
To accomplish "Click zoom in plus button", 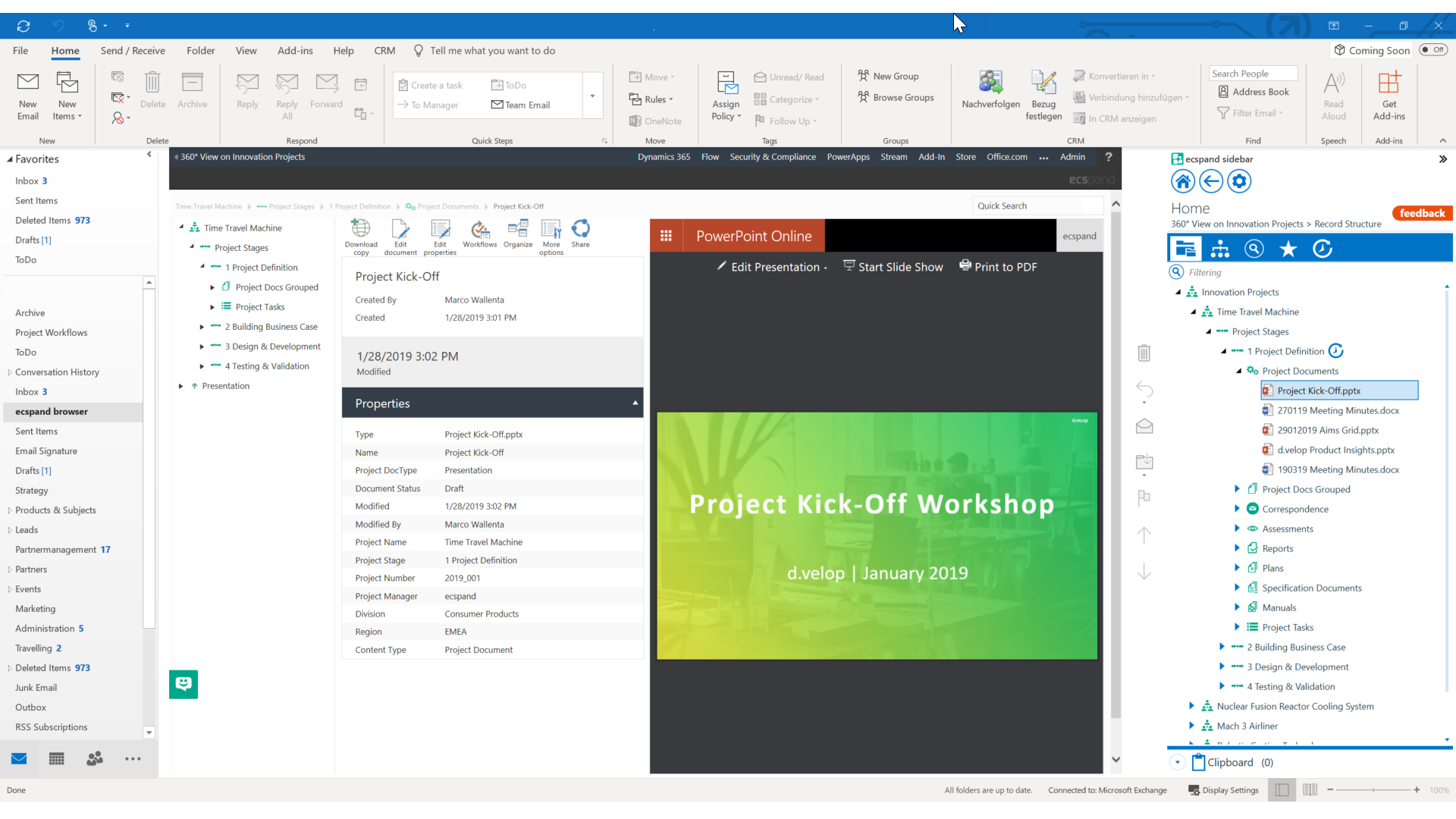I will coord(1417,790).
